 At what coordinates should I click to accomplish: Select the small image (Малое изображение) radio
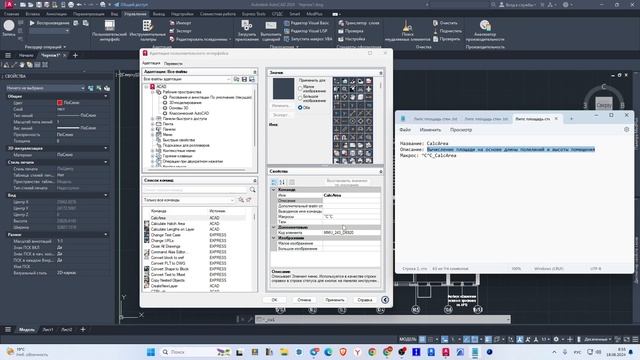tap(300, 89)
